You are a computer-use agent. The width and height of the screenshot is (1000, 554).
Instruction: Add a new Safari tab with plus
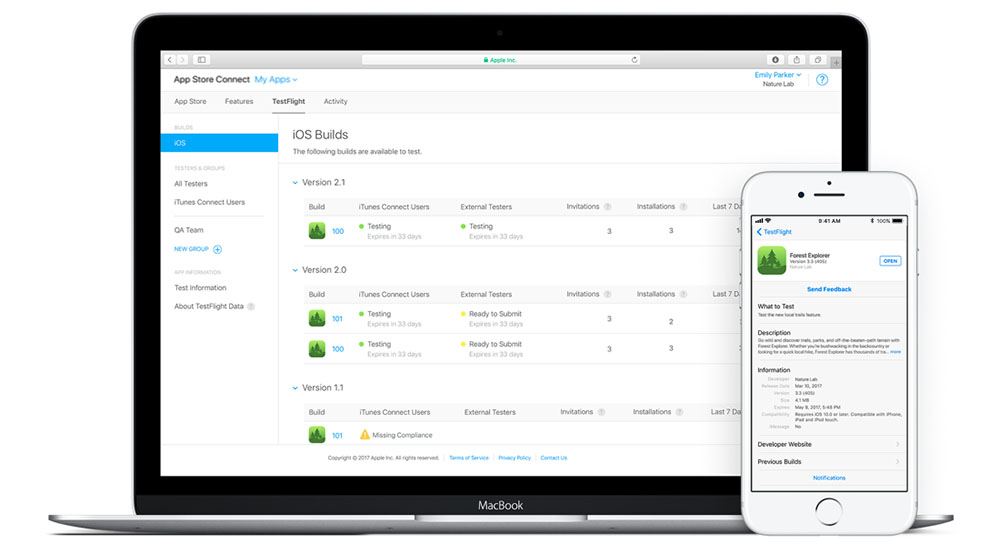tap(835, 62)
